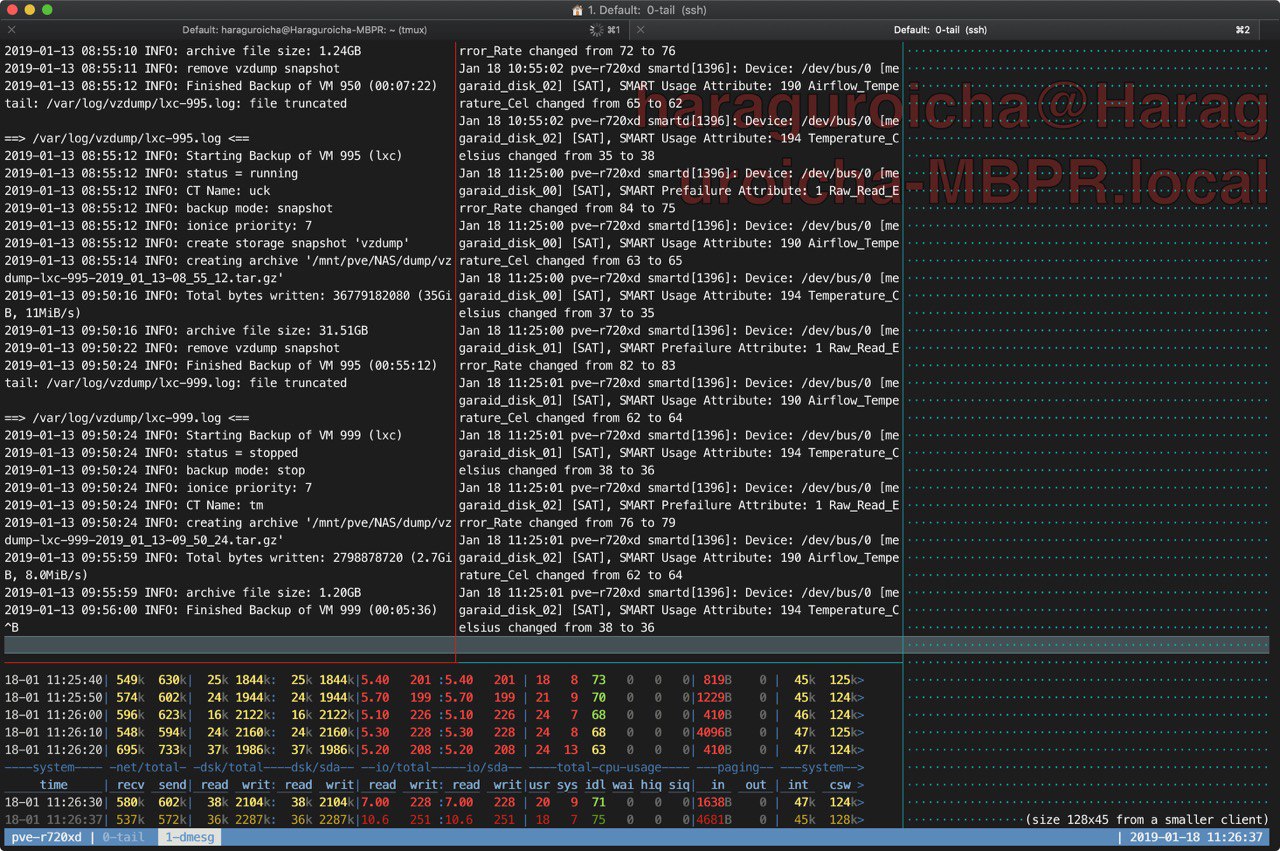Click the activity spinner on the tmux tab

click(x=597, y=30)
